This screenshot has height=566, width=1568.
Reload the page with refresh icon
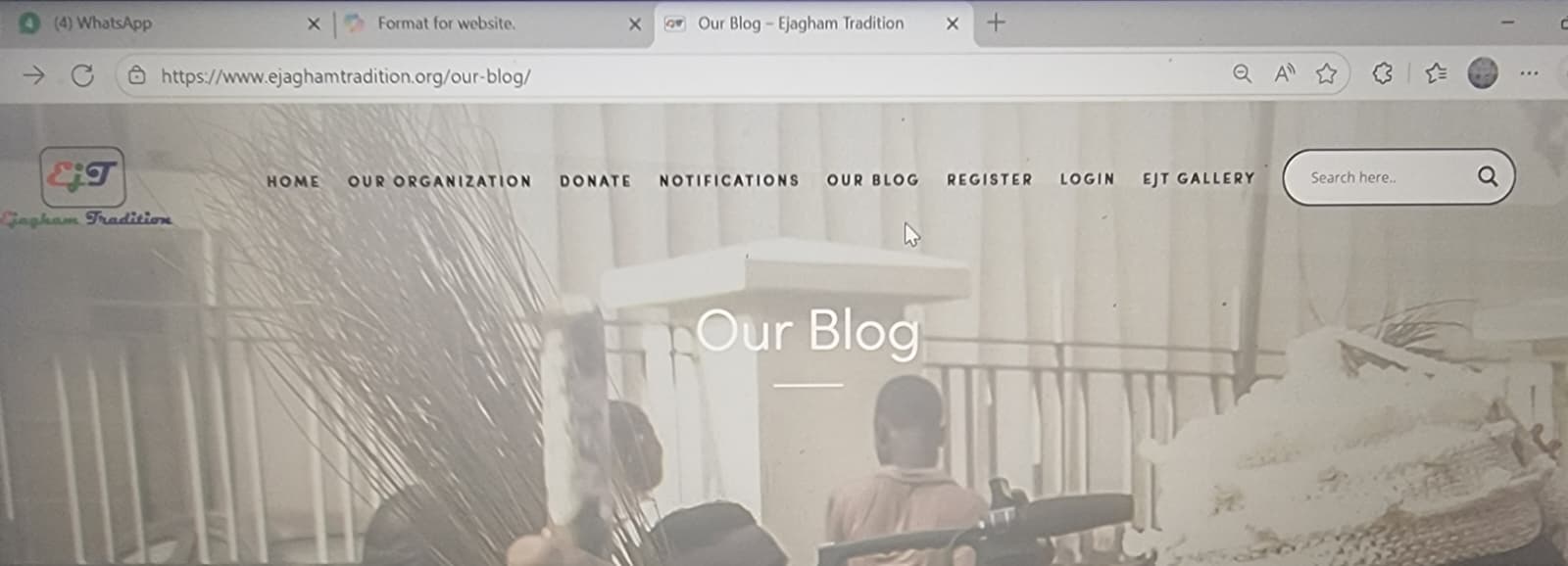point(82,75)
